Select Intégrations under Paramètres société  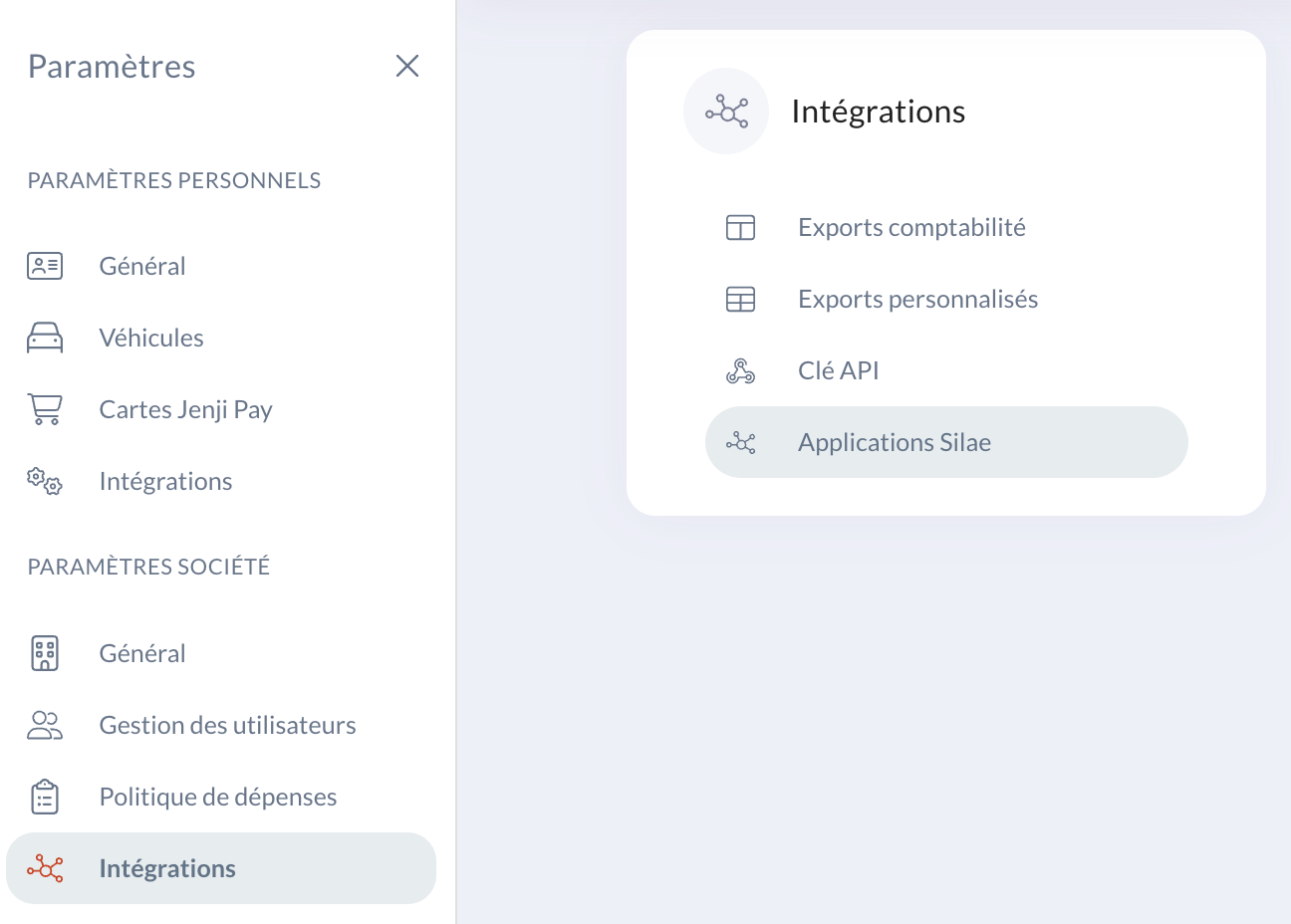(220, 868)
